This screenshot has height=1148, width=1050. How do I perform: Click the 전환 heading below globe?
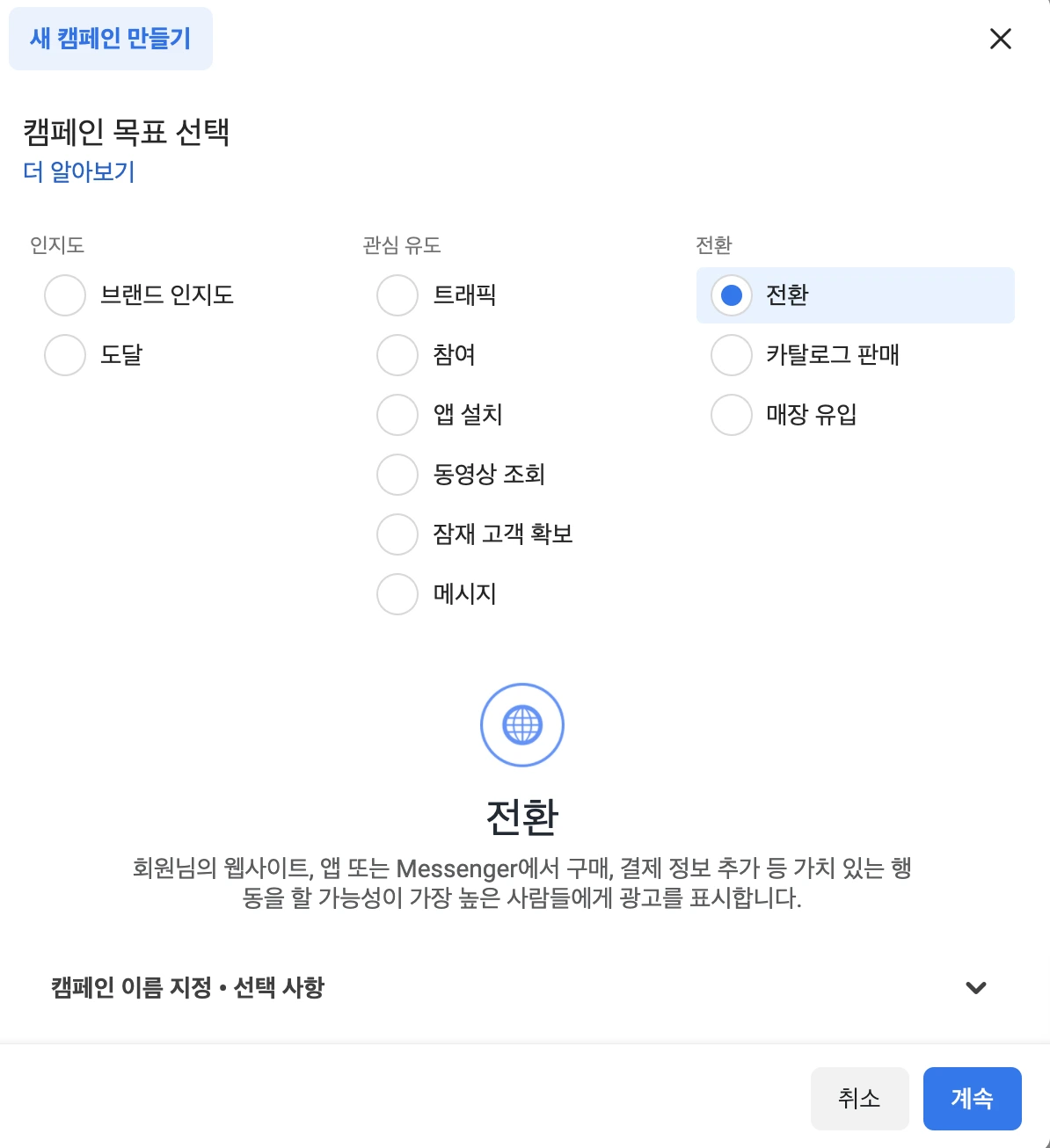(522, 817)
